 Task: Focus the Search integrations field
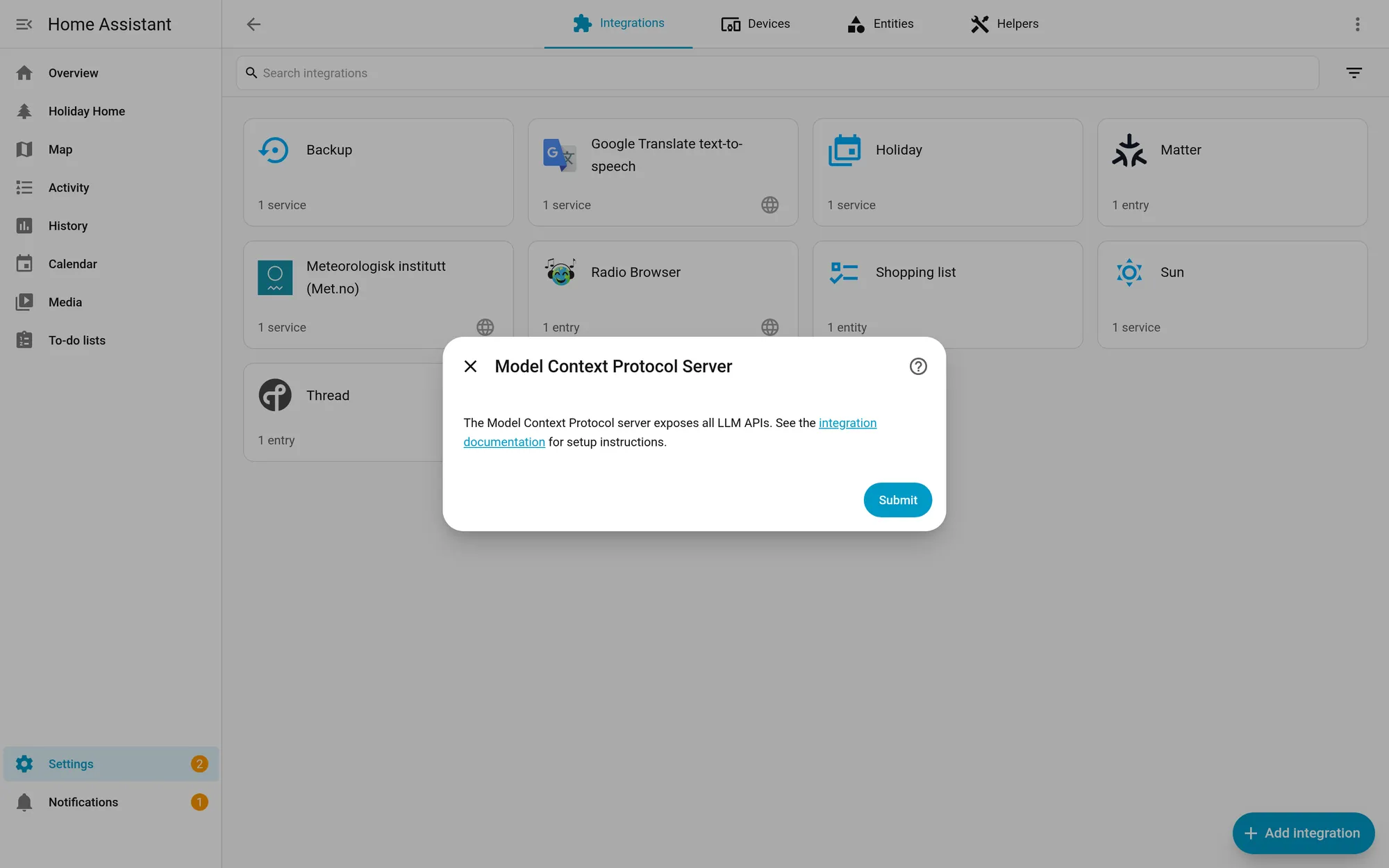(x=777, y=73)
